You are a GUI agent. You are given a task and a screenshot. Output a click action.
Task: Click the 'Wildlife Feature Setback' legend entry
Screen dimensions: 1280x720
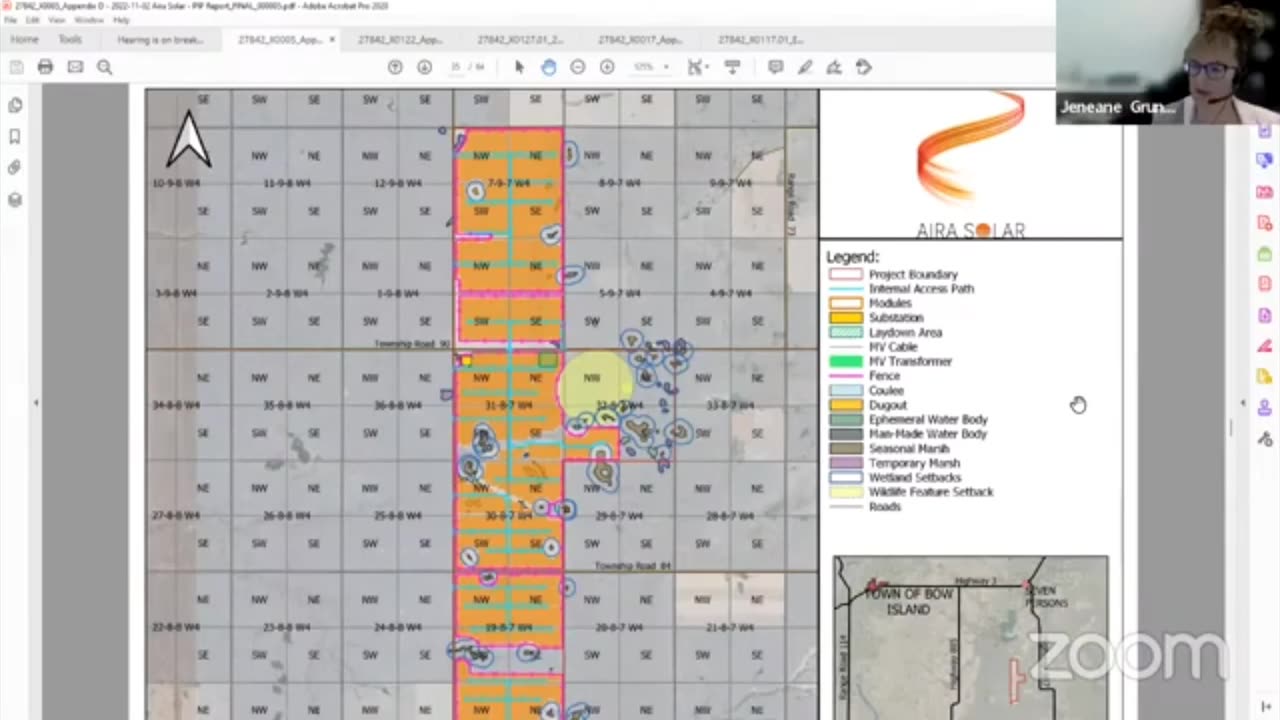point(930,492)
